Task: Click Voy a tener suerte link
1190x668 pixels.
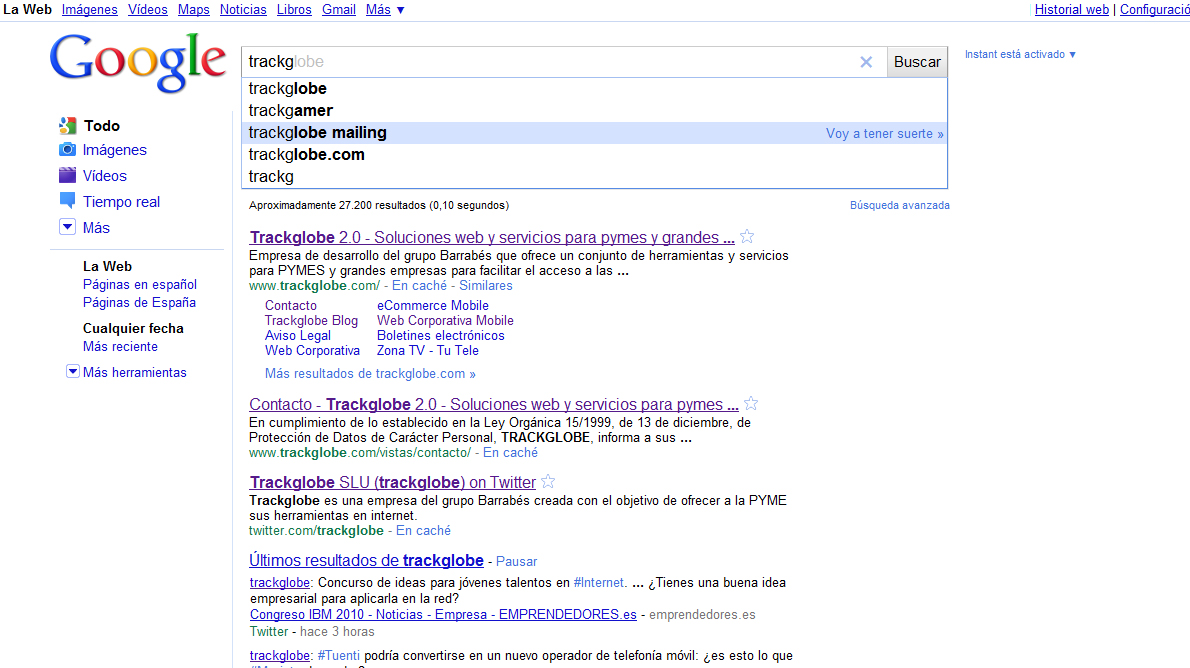Action: [x=885, y=134]
